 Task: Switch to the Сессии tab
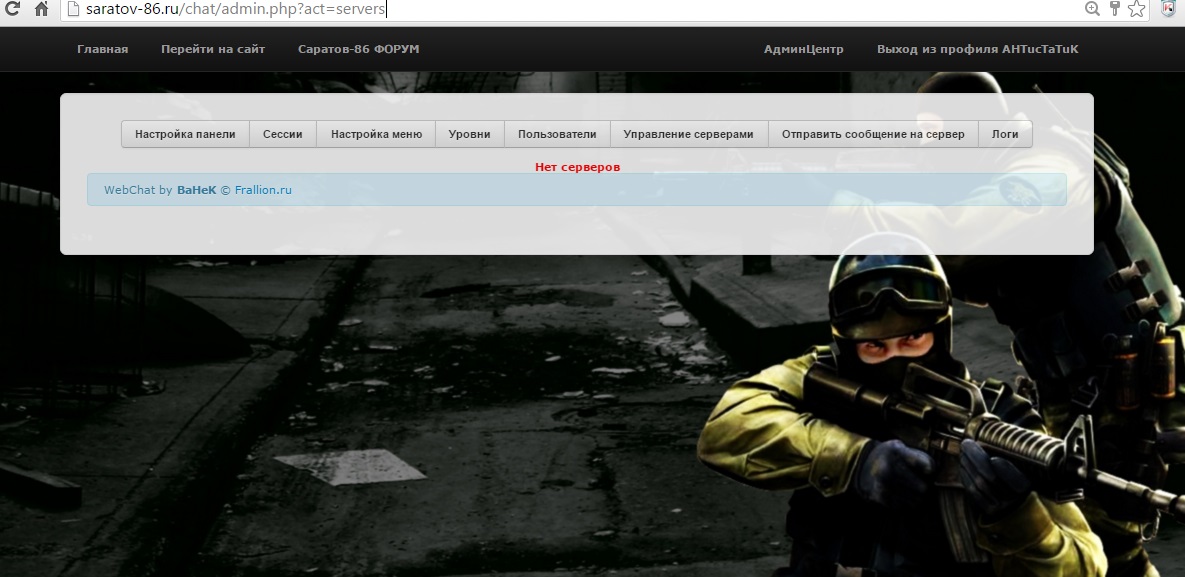283,134
